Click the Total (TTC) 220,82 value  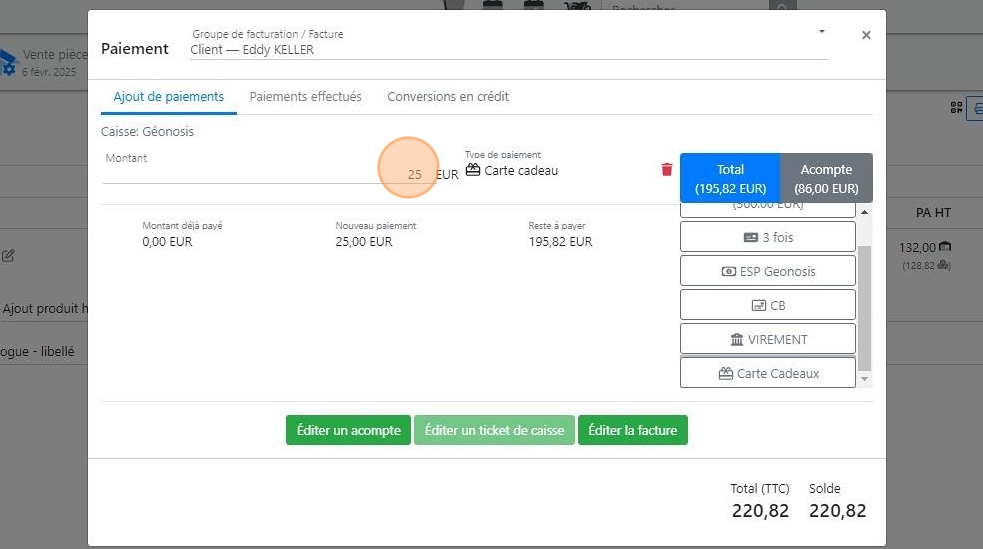(760, 511)
